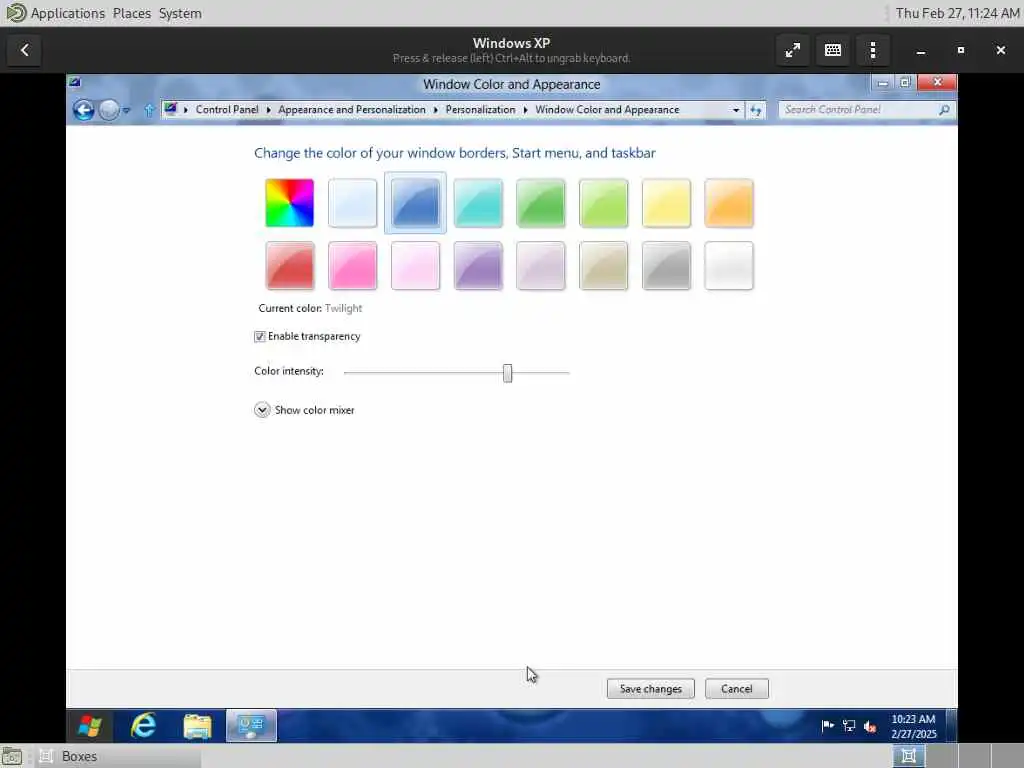Select the red ruby swatch
The image size is (1024, 768).
click(289, 266)
